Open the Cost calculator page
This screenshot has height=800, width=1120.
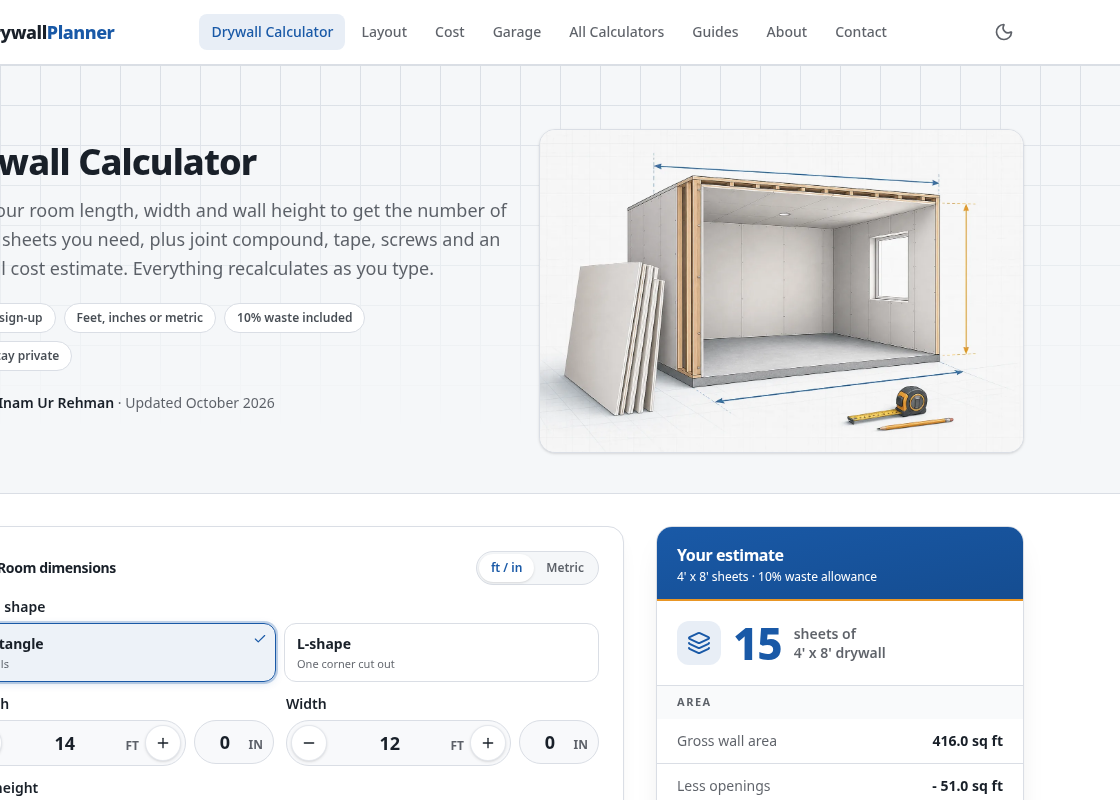pyautogui.click(x=450, y=32)
